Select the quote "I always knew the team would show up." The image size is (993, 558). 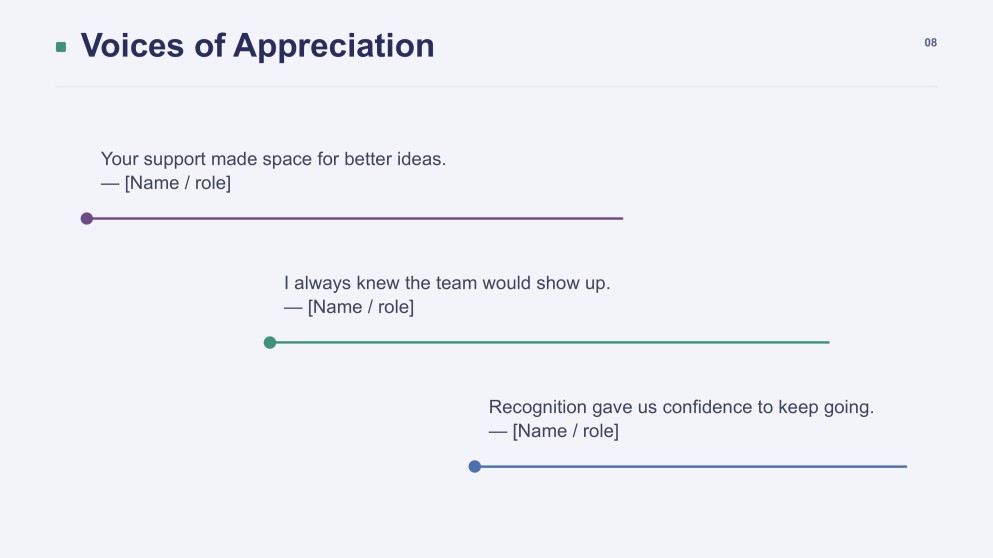click(x=447, y=283)
